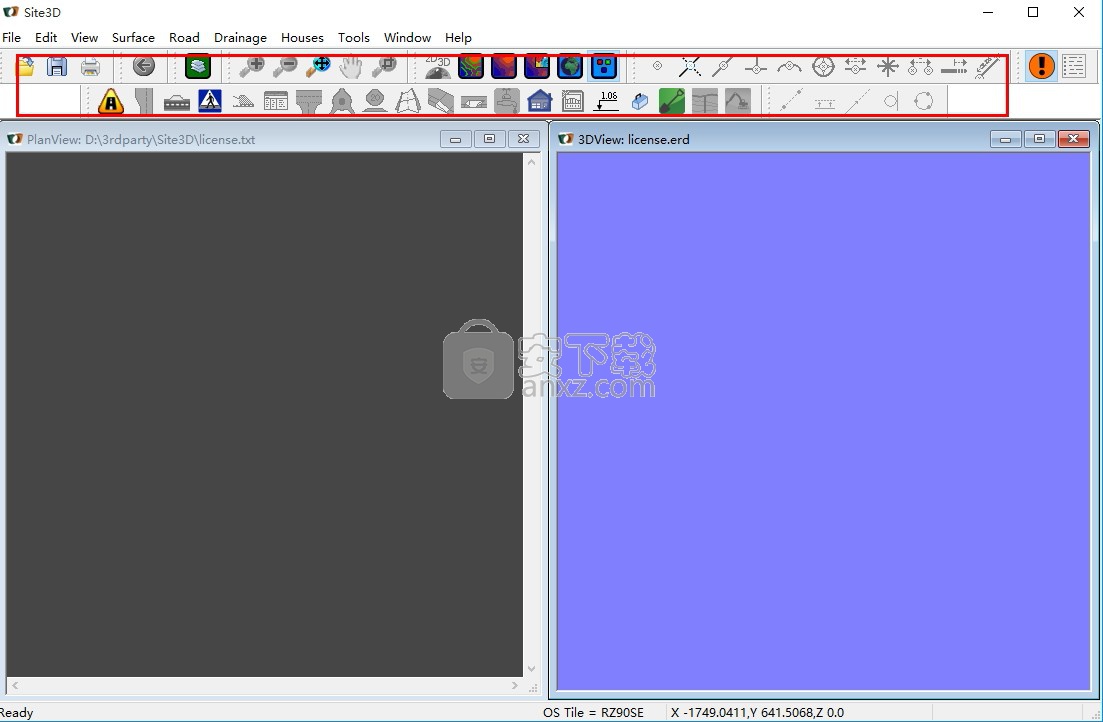Select the zoom in magnifier tool
The image size is (1103, 722).
[251, 67]
